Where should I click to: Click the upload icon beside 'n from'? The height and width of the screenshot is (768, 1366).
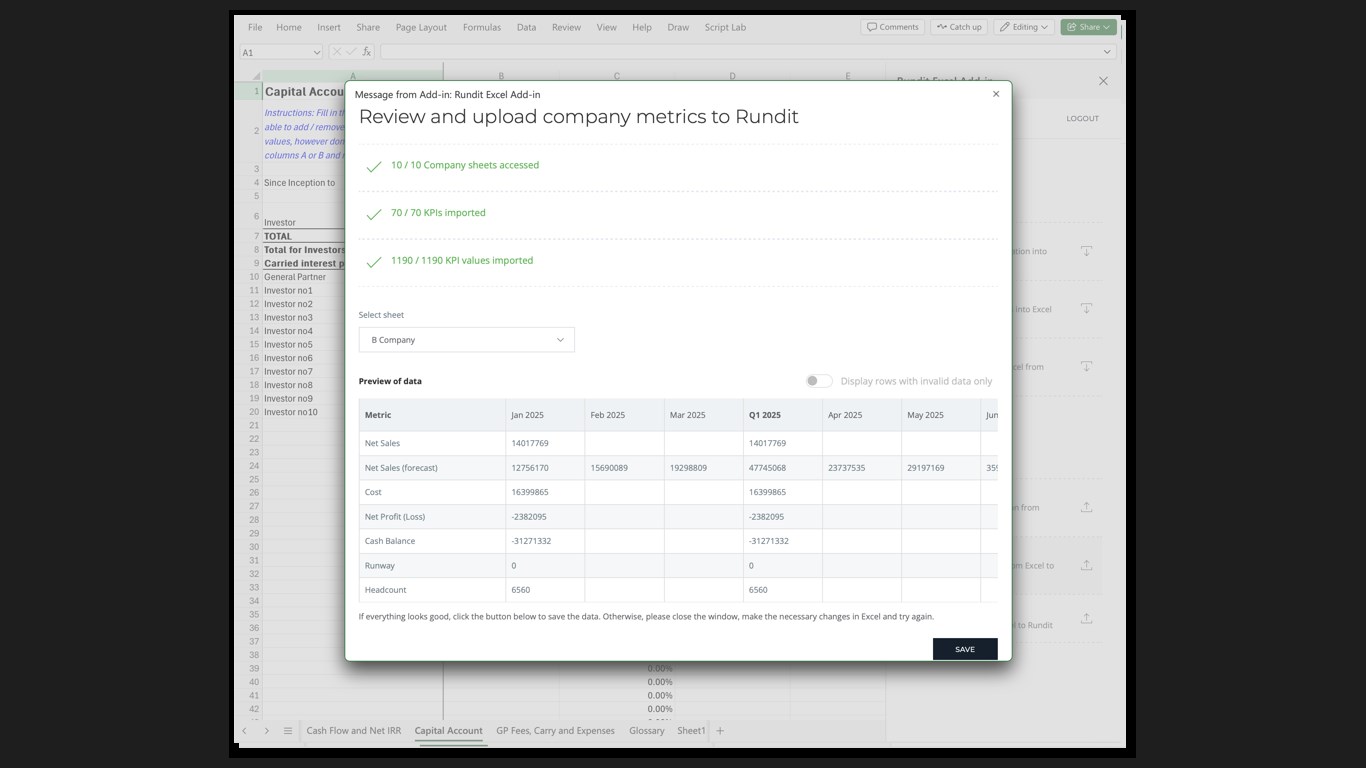click(x=1086, y=507)
